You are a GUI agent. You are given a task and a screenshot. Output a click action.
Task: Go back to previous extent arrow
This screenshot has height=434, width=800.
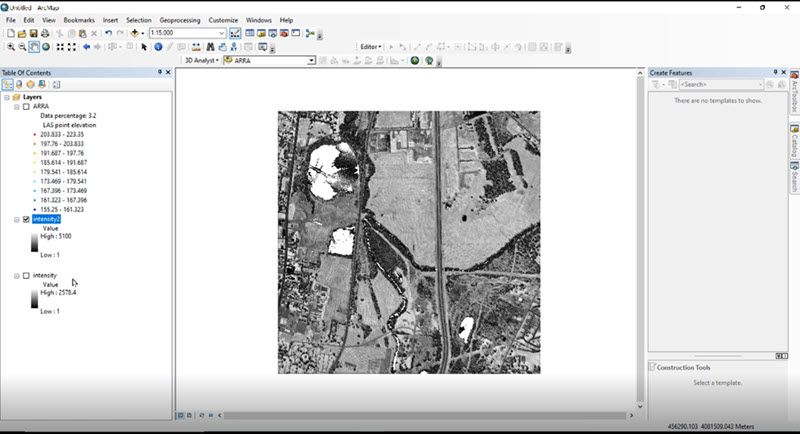click(x=86, y=47)
